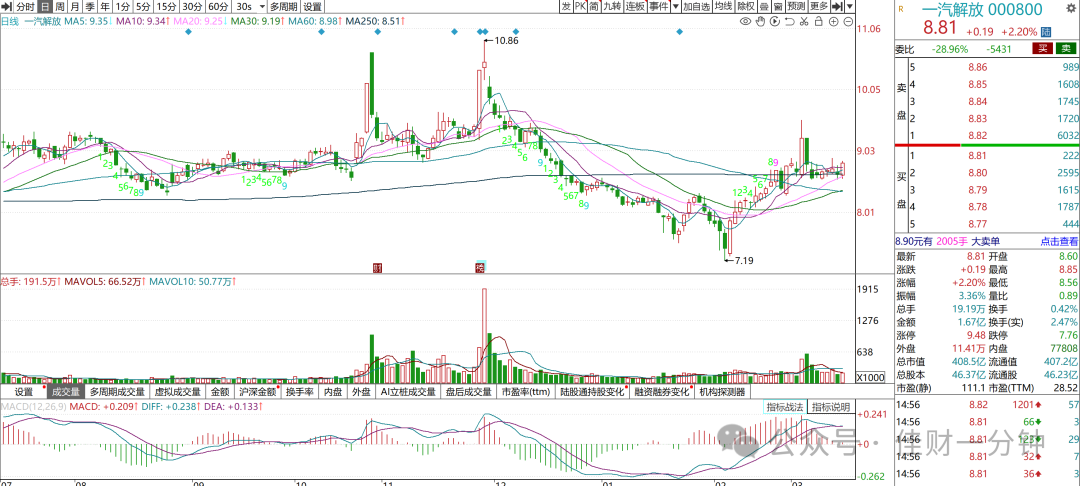Zoom in with the plus circle icon
Image resolution: width=1080 pixels, height=486 pixels.
pyautogui.click(x=833, y=21)
